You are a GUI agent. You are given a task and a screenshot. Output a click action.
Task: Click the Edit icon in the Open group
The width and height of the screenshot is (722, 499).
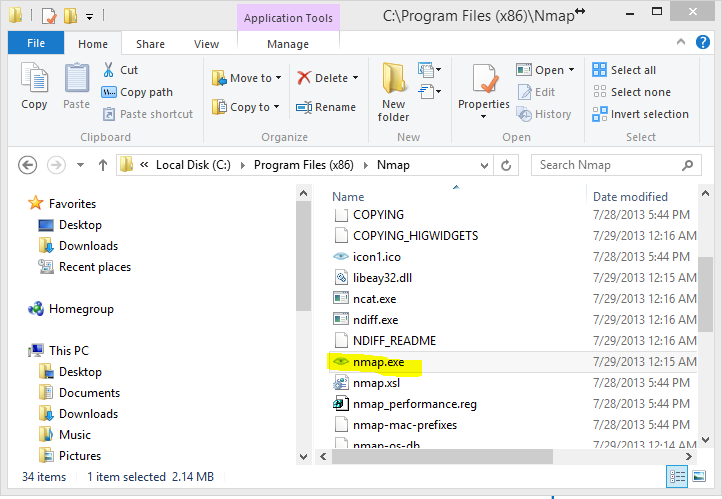[x=524, y=92]
